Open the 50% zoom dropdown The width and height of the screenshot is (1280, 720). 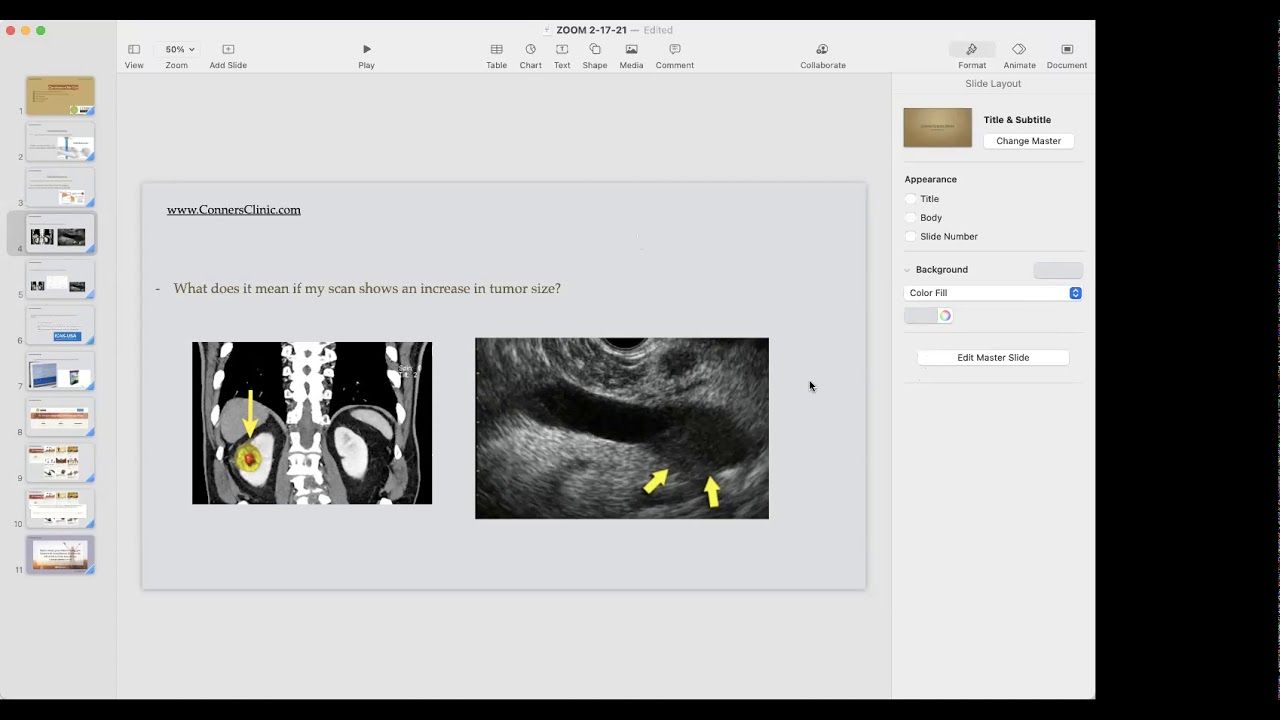180,49
